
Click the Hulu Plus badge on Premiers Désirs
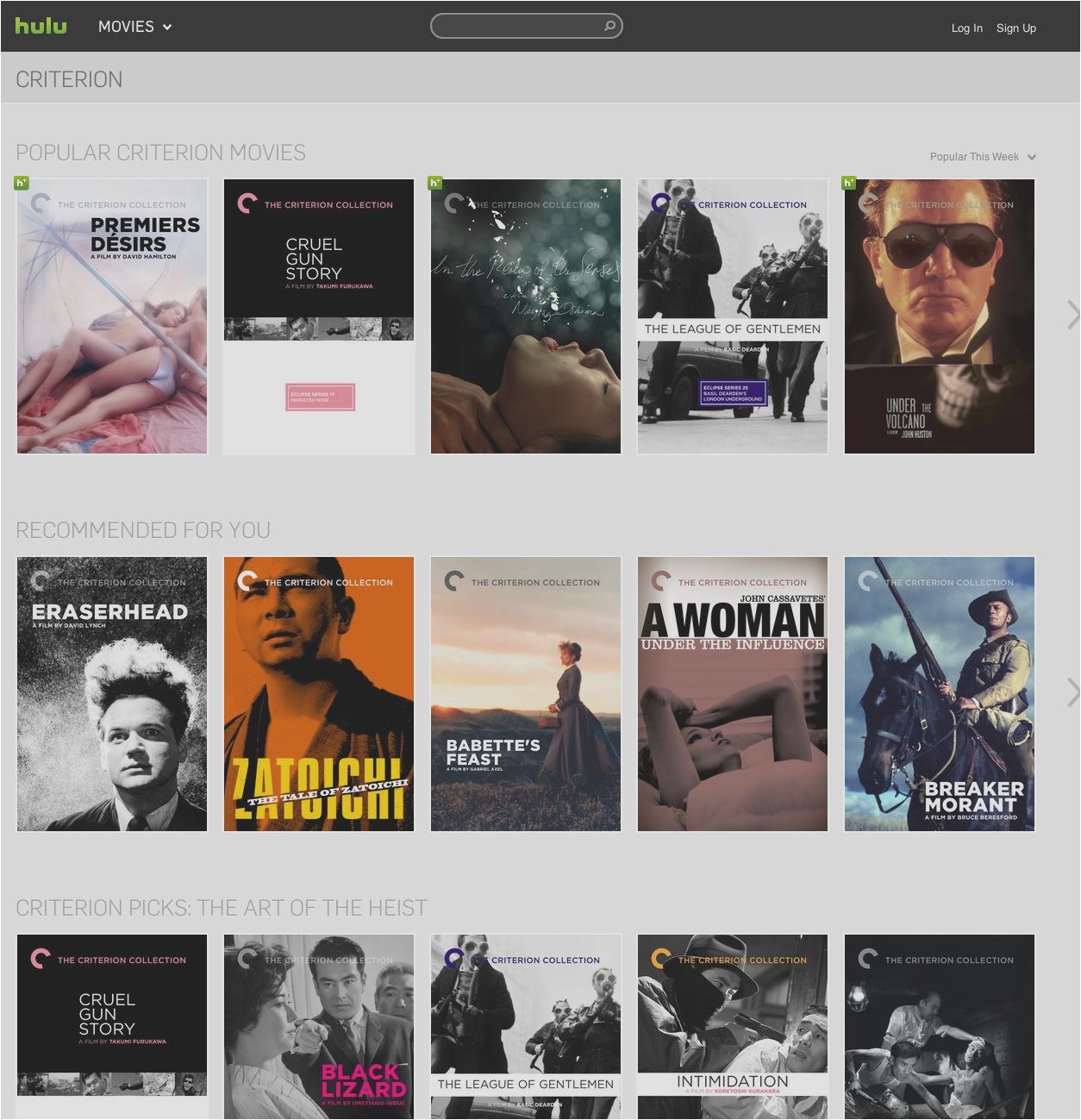point(22,182)
